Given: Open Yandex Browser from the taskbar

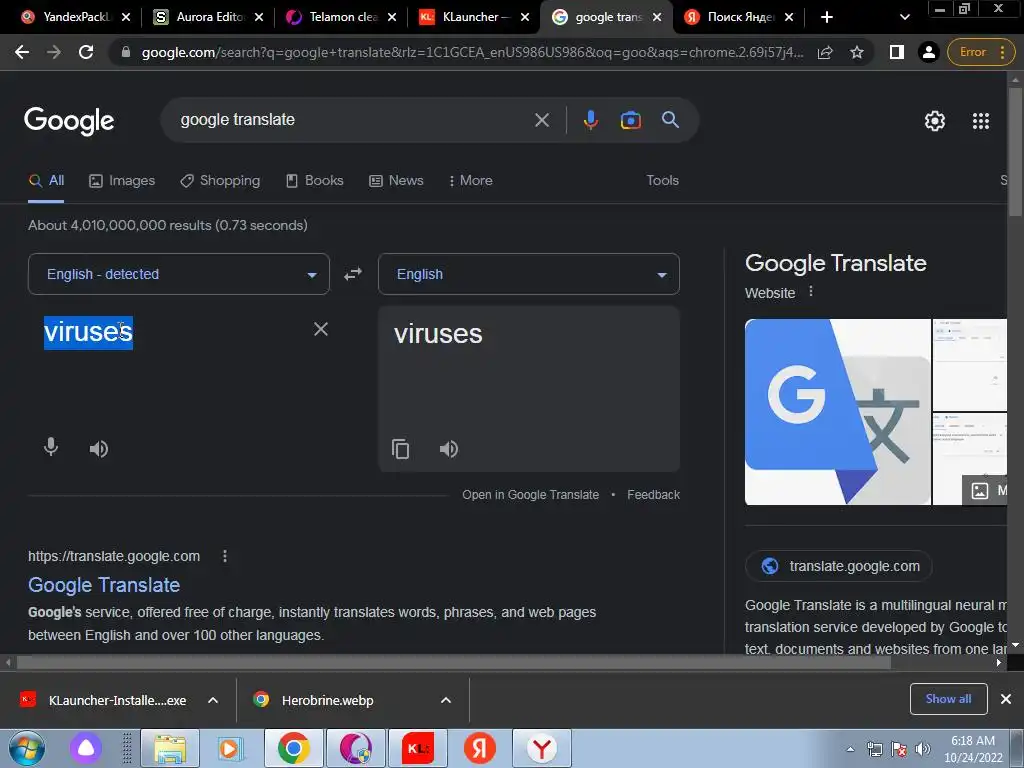Looking at the screenshot, I should pos(541,748).
